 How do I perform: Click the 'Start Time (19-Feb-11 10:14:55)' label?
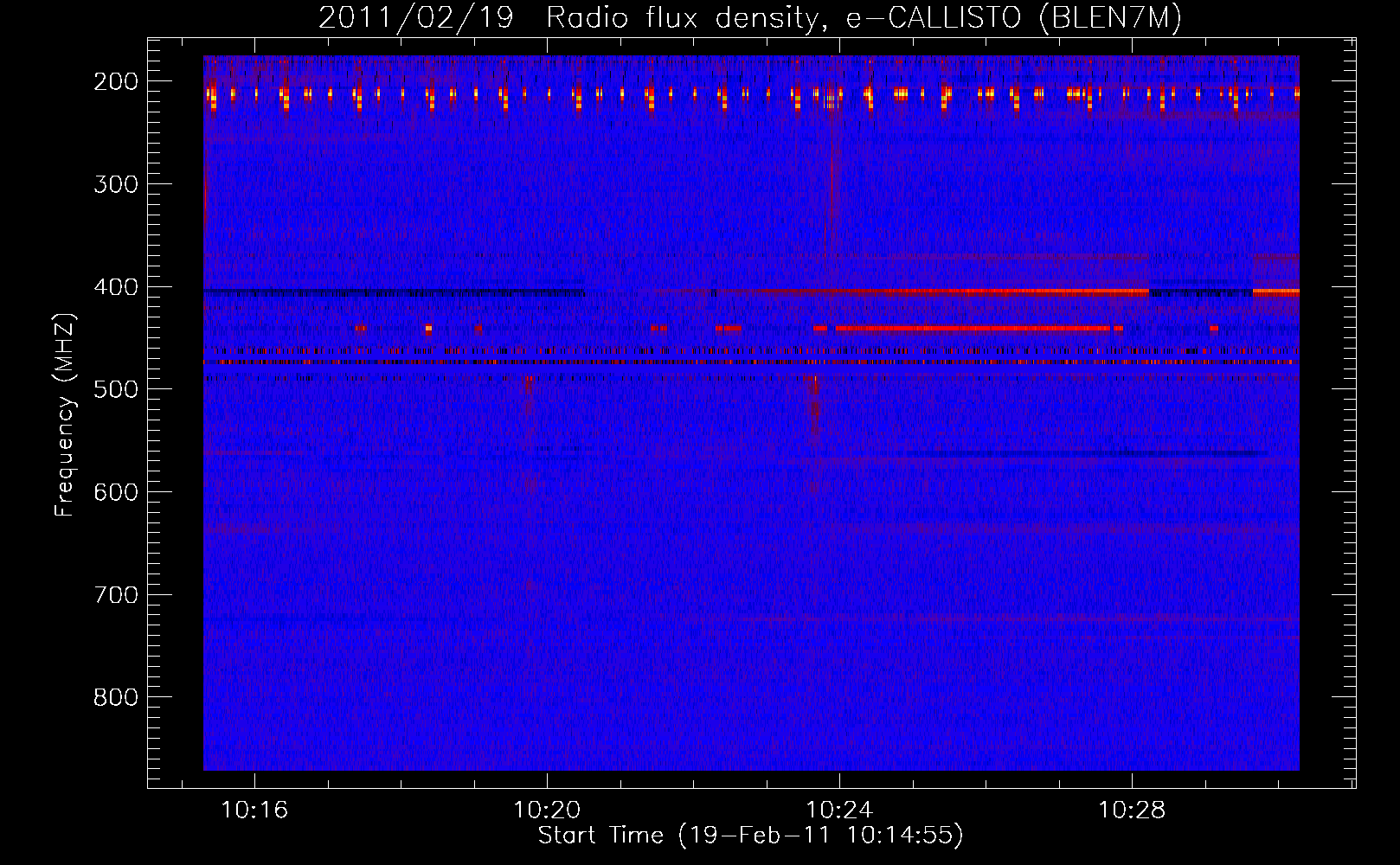click(x=750, y=836)
